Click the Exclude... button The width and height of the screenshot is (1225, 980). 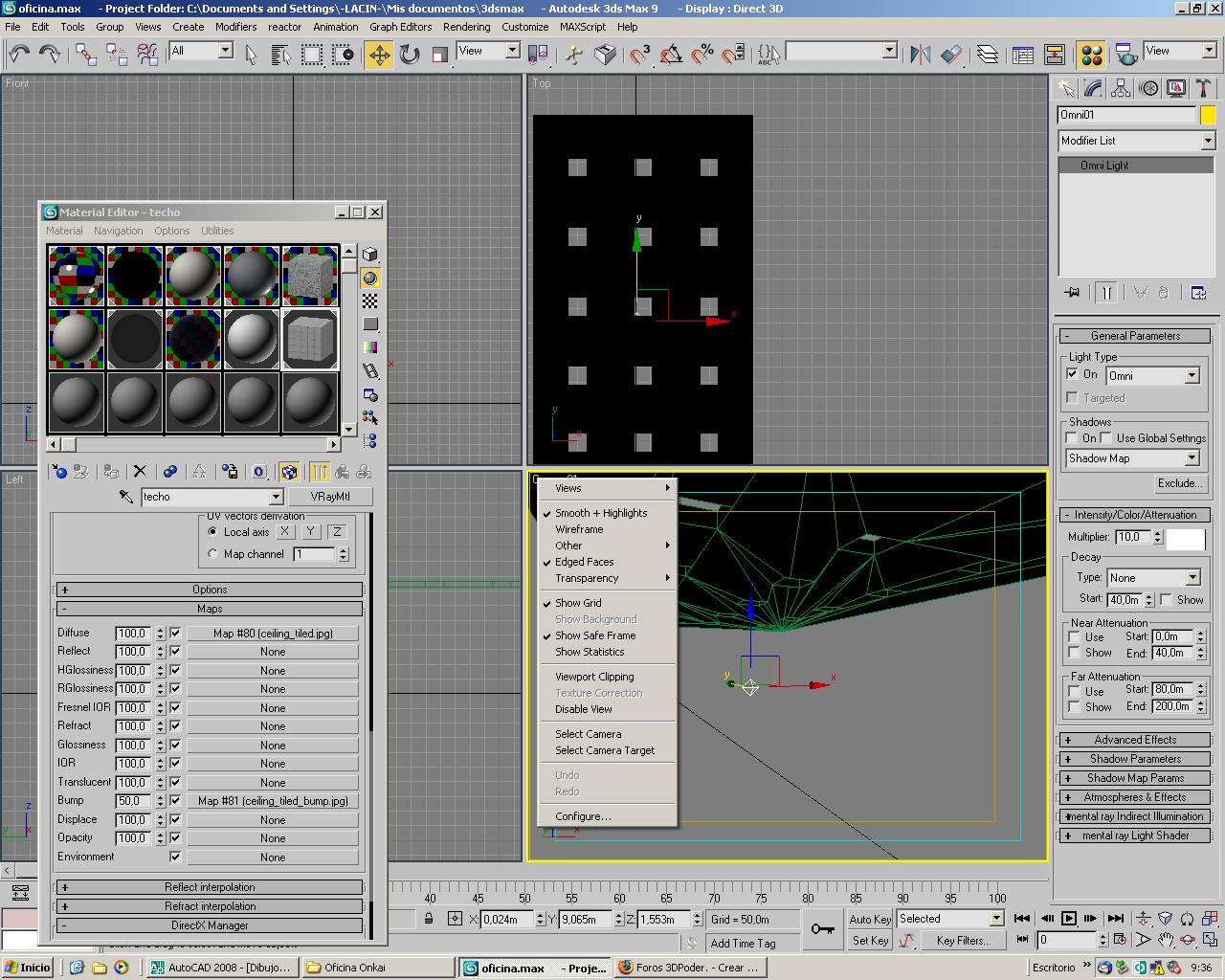tap(1179, 483)
